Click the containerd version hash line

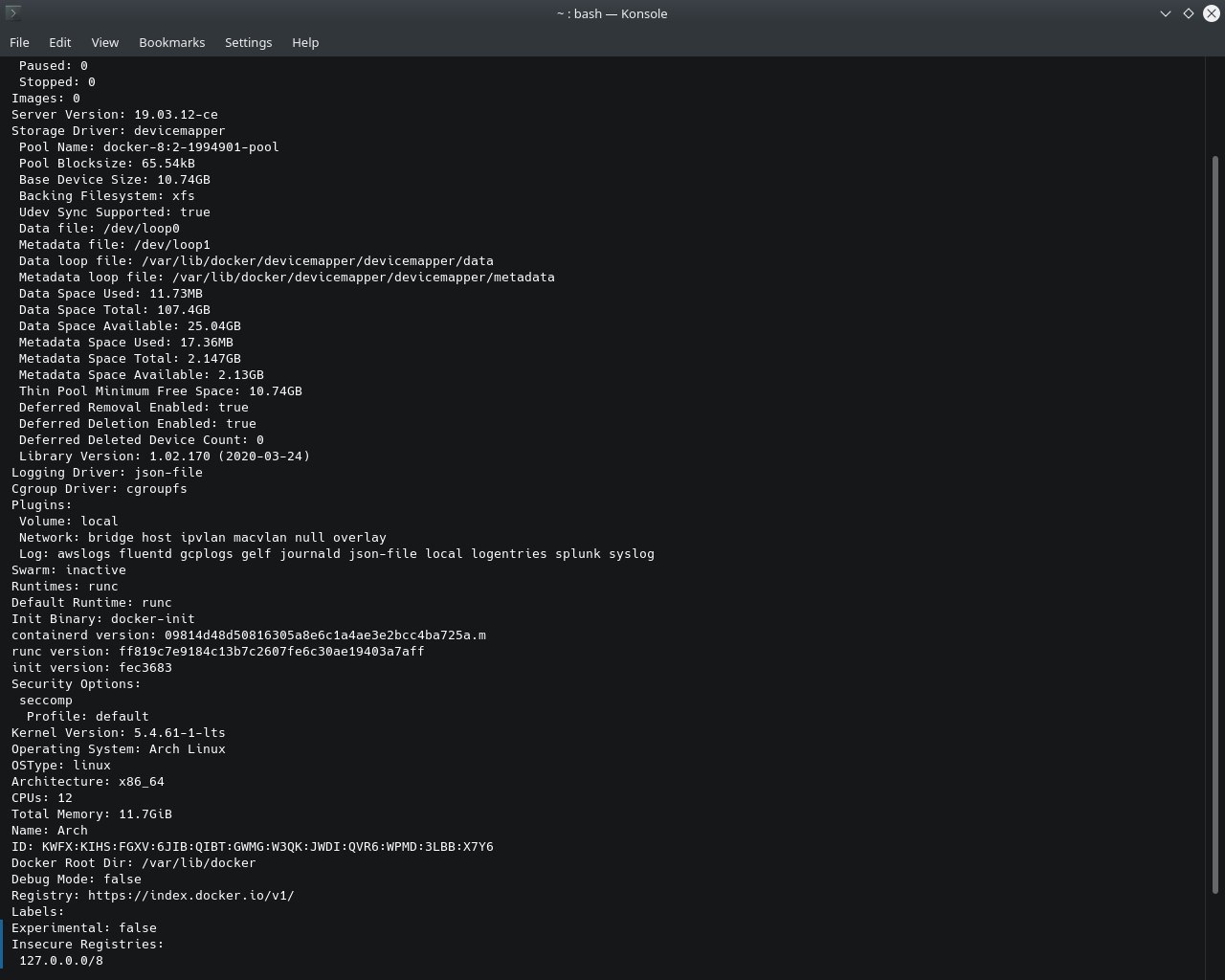pos(249,635)
